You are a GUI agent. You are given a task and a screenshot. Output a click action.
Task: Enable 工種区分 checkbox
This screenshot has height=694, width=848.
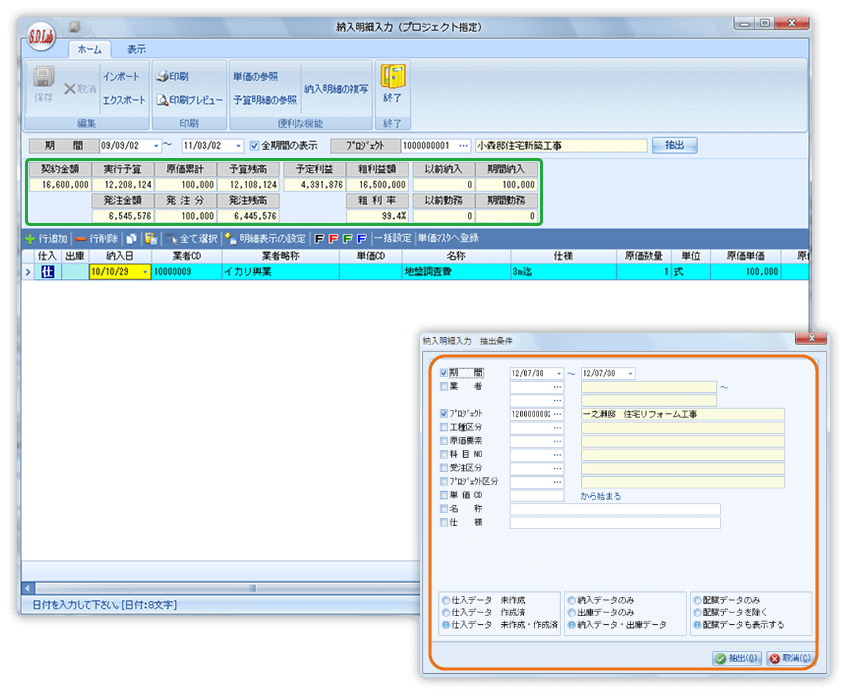444,427
